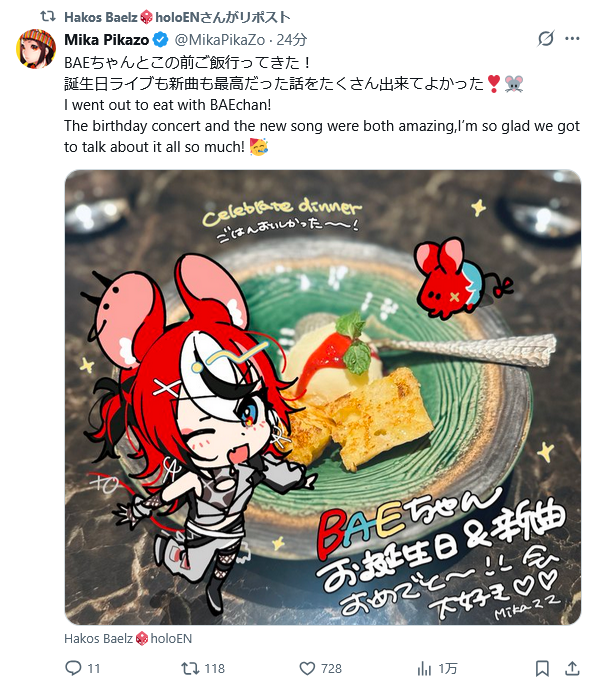Share the post via the upload icon
Viewport: 598px width, 690px height.
572,668
